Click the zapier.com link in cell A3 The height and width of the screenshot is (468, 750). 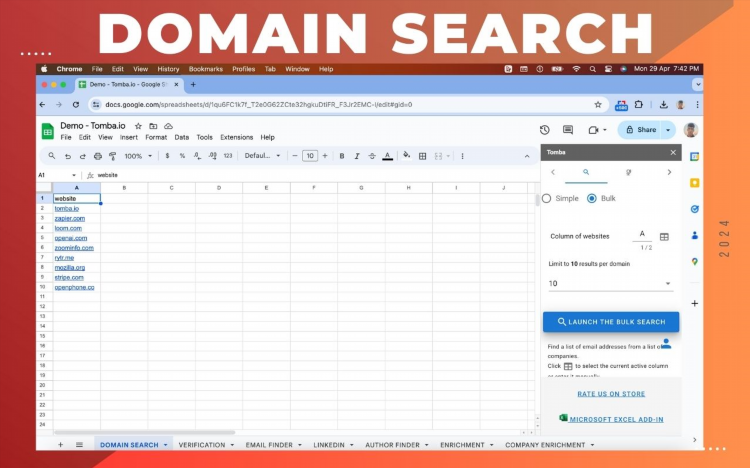69,218
